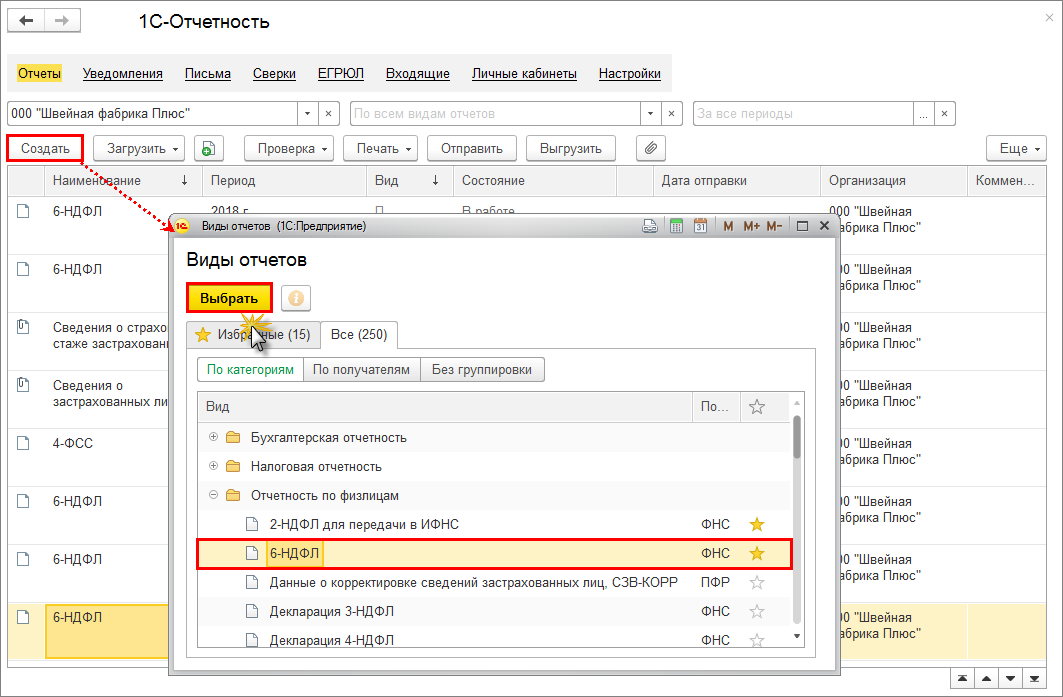Click the Создать button
Viewport: 1063px width, 697px height.
coord(45,149)
